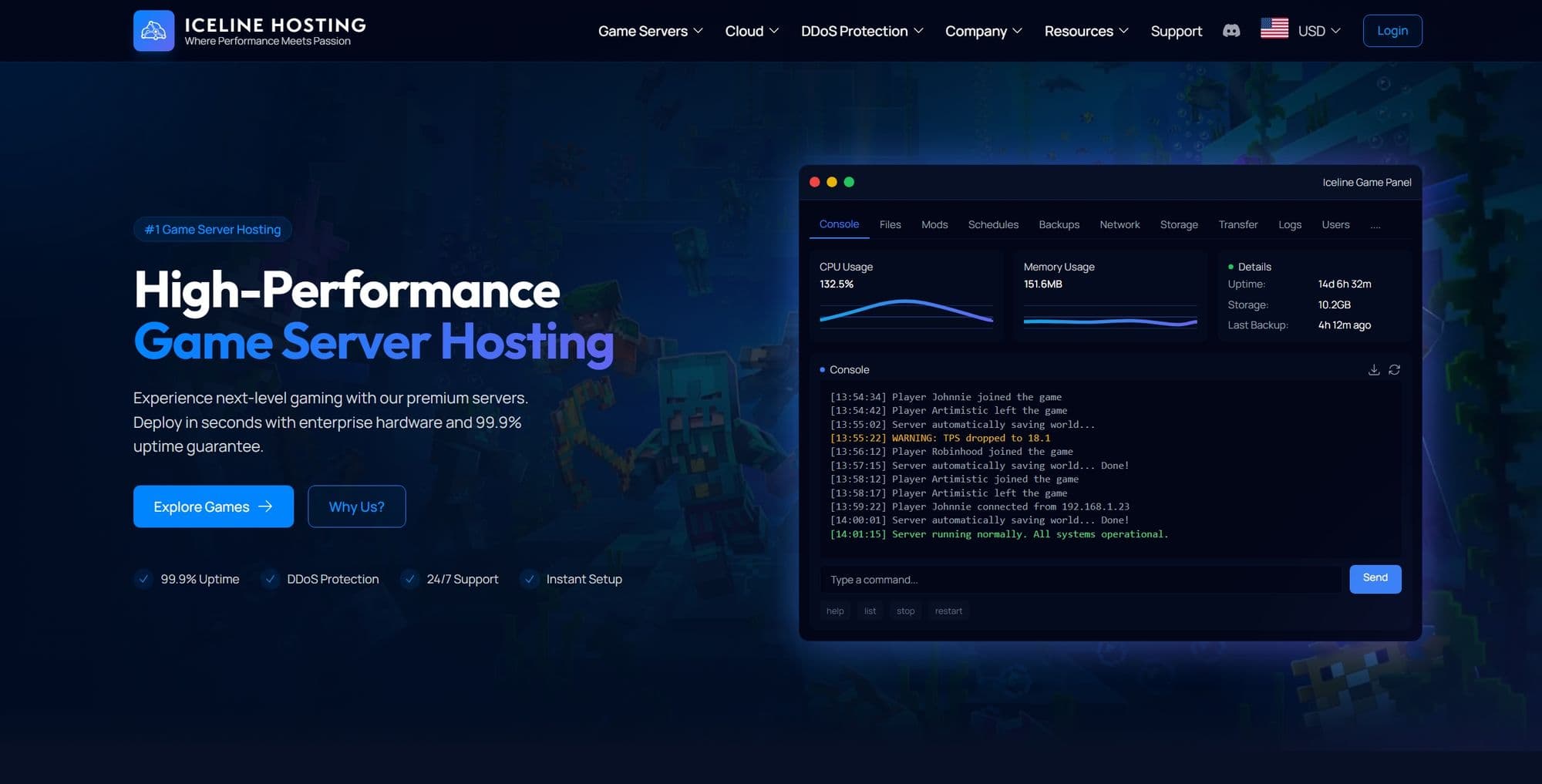
Task: Click the CPU Usage graph
Action: (x=906, y=311)
